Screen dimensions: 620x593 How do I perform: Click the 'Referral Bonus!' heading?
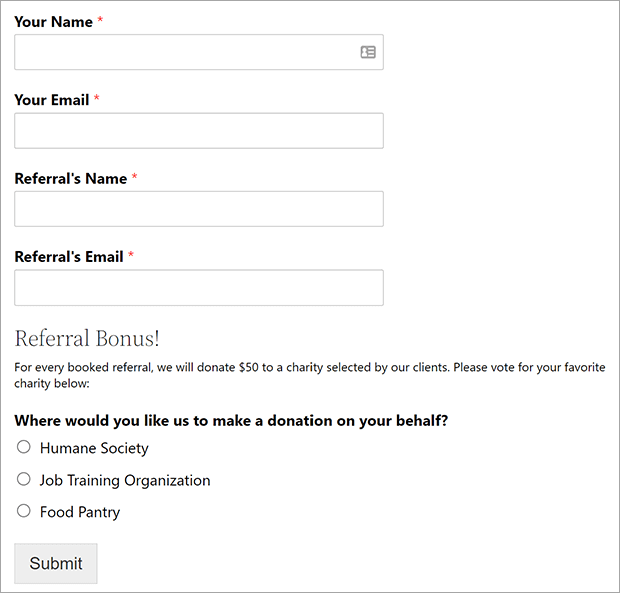coord(87,339)
